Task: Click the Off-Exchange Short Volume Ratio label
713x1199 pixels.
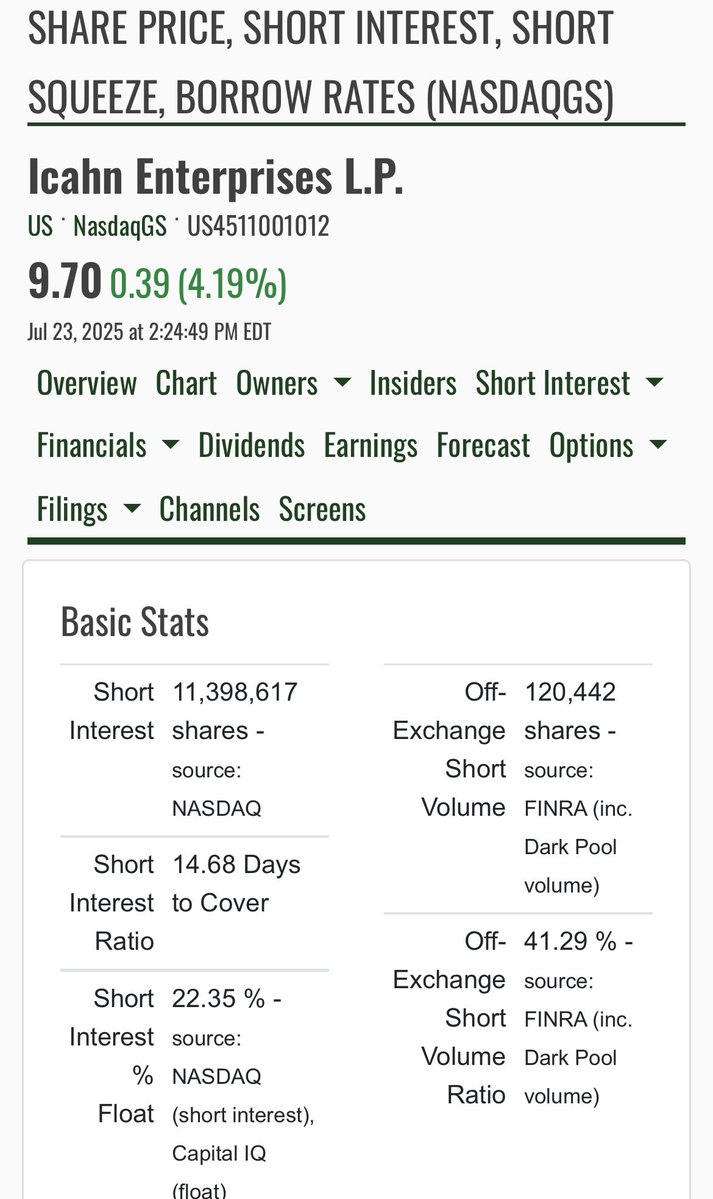Action: click(449, 1018)
